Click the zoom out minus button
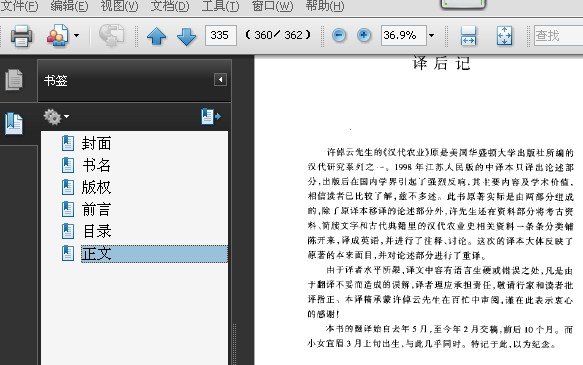The image size is (583, 365). coord(339,35)
